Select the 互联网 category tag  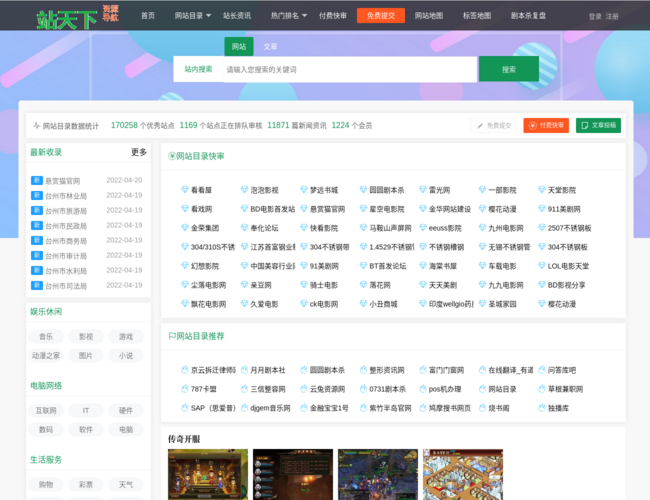[46, 410]
